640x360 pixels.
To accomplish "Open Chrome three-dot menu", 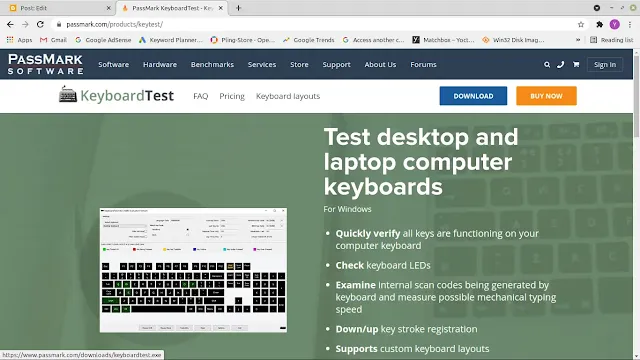I will 630,24.
